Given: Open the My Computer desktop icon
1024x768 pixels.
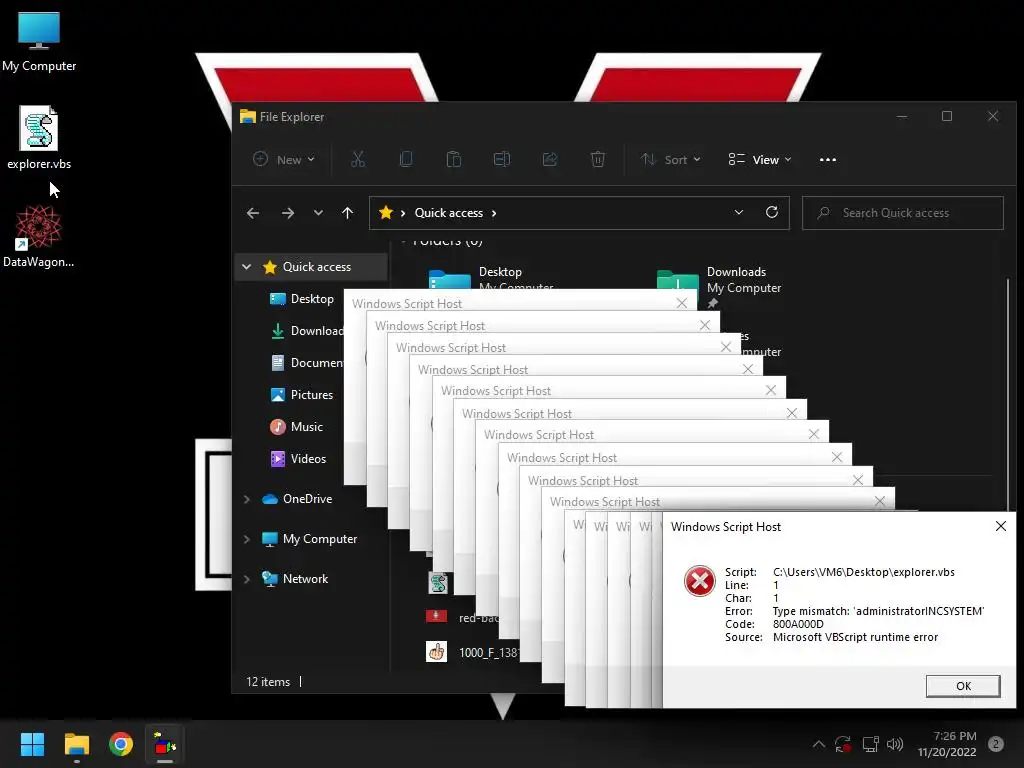Looking at the screenshot, I should tap(39, 42).
